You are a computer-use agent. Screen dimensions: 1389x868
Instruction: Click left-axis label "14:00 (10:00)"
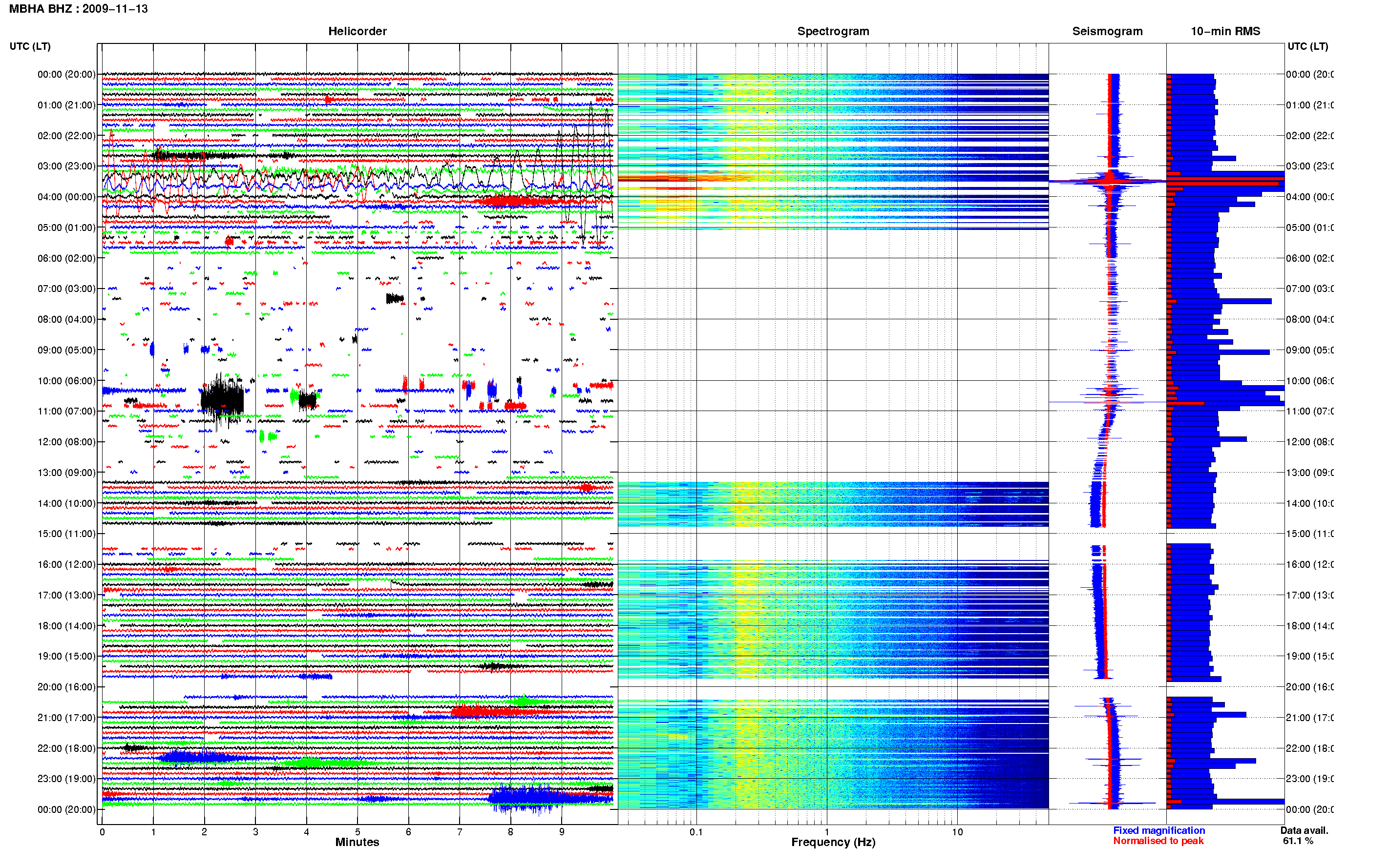click(66, 503)
